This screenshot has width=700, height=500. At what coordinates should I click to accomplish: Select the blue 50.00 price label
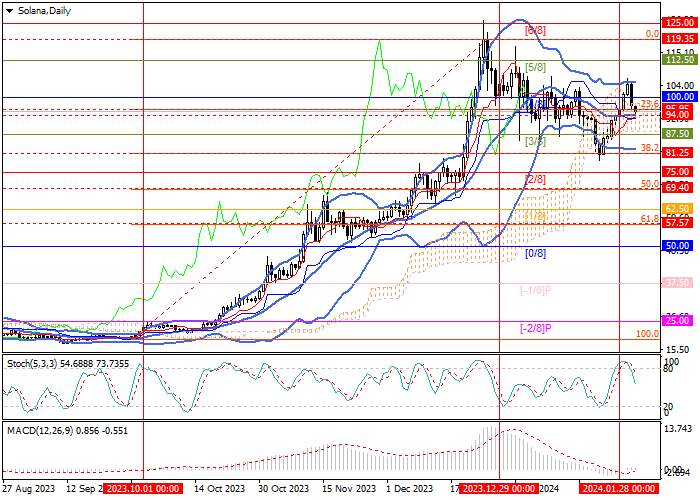click(677, 246)
